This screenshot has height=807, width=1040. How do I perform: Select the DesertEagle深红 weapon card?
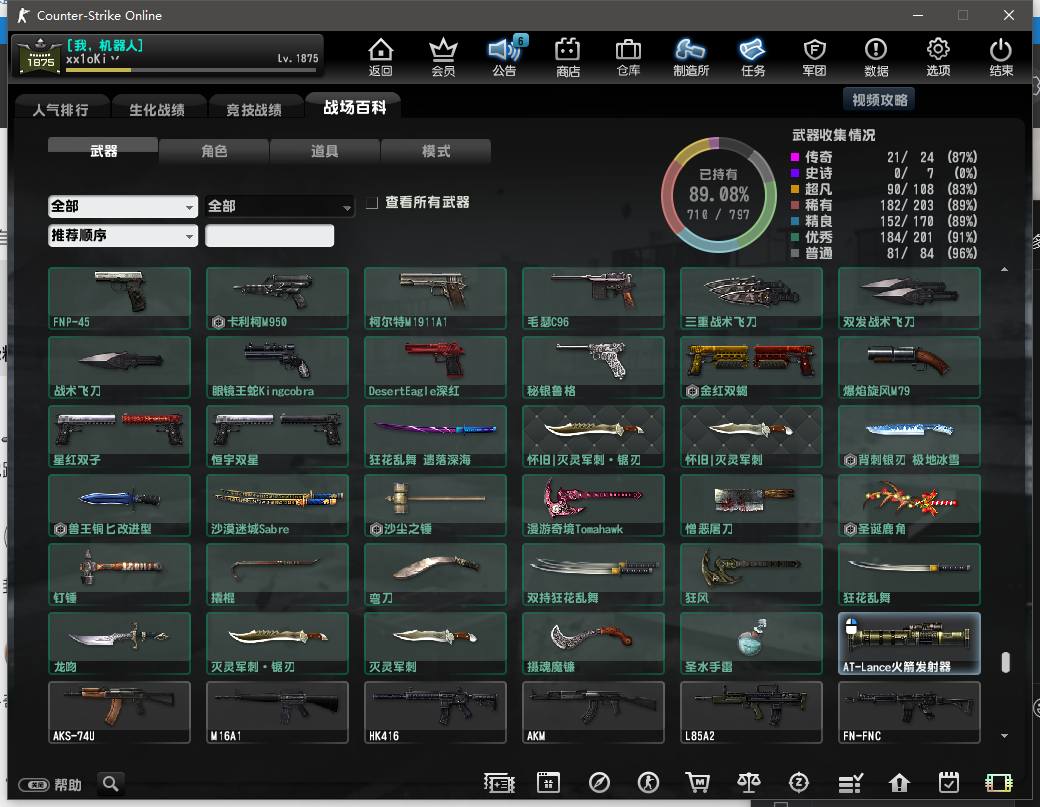tap(435, 367)
